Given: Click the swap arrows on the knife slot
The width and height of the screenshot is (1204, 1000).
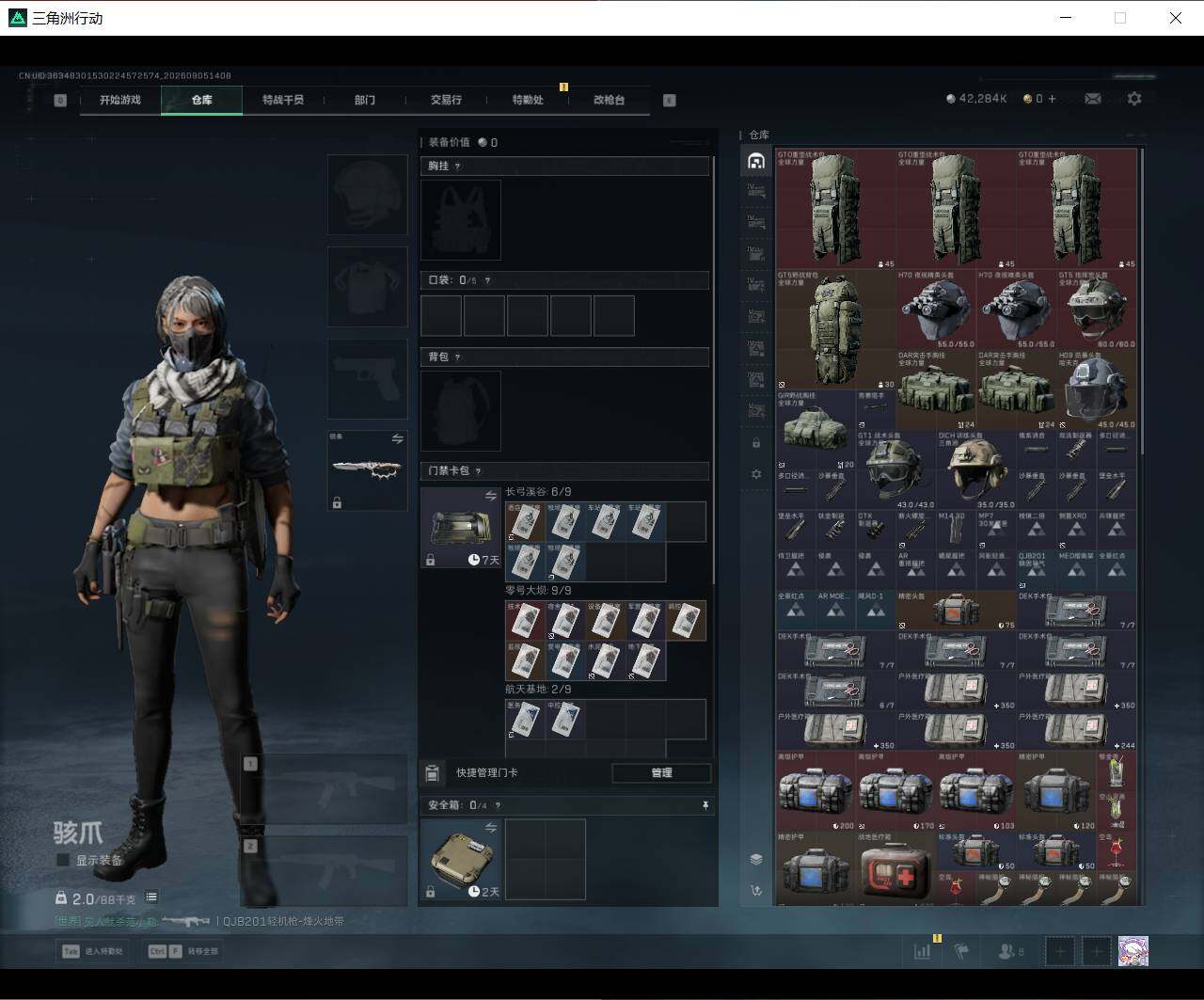Looking at the screenshot, I should (x=397, y=439).
